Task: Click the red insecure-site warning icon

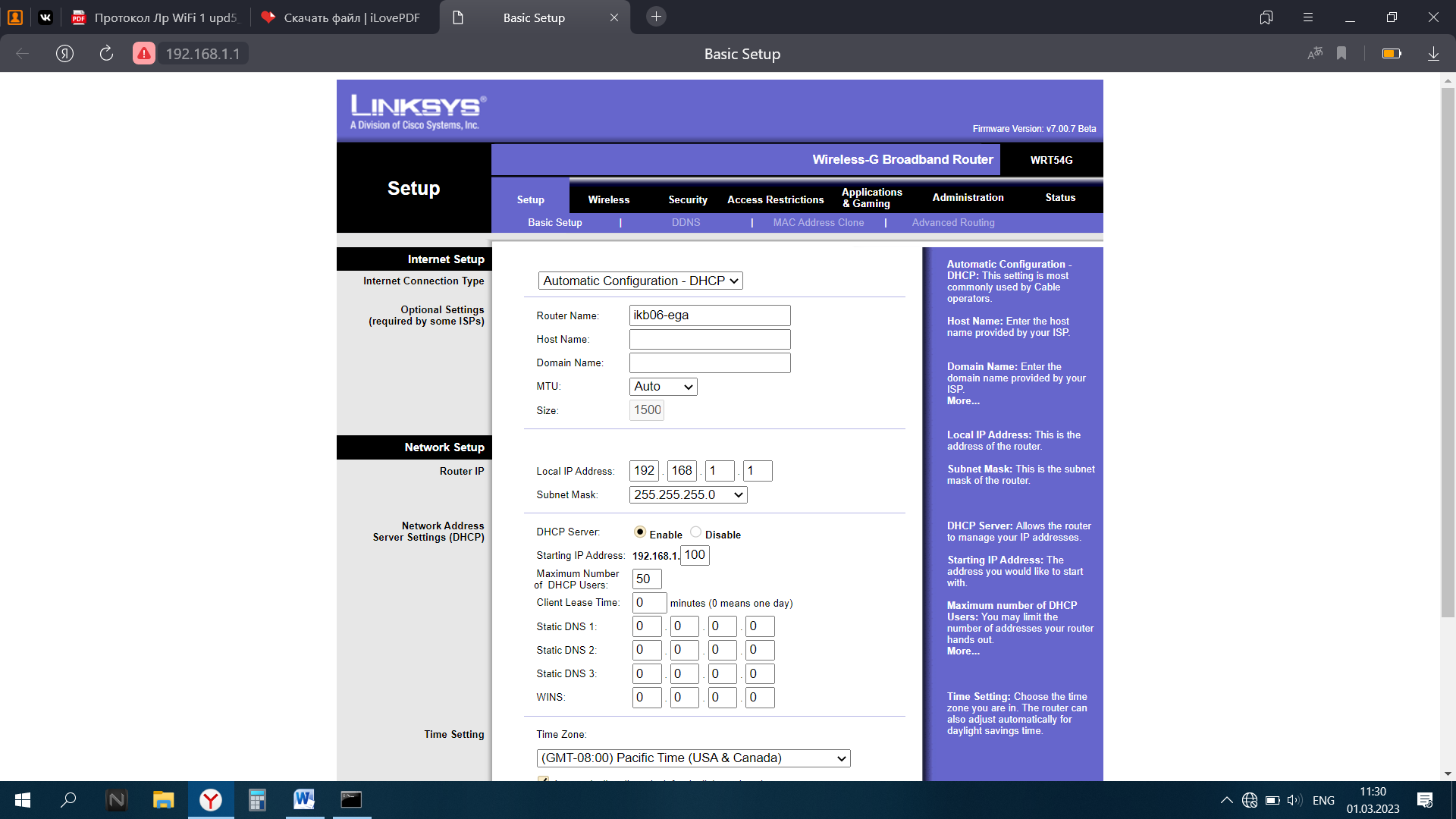Action: [x=144, y=54]
